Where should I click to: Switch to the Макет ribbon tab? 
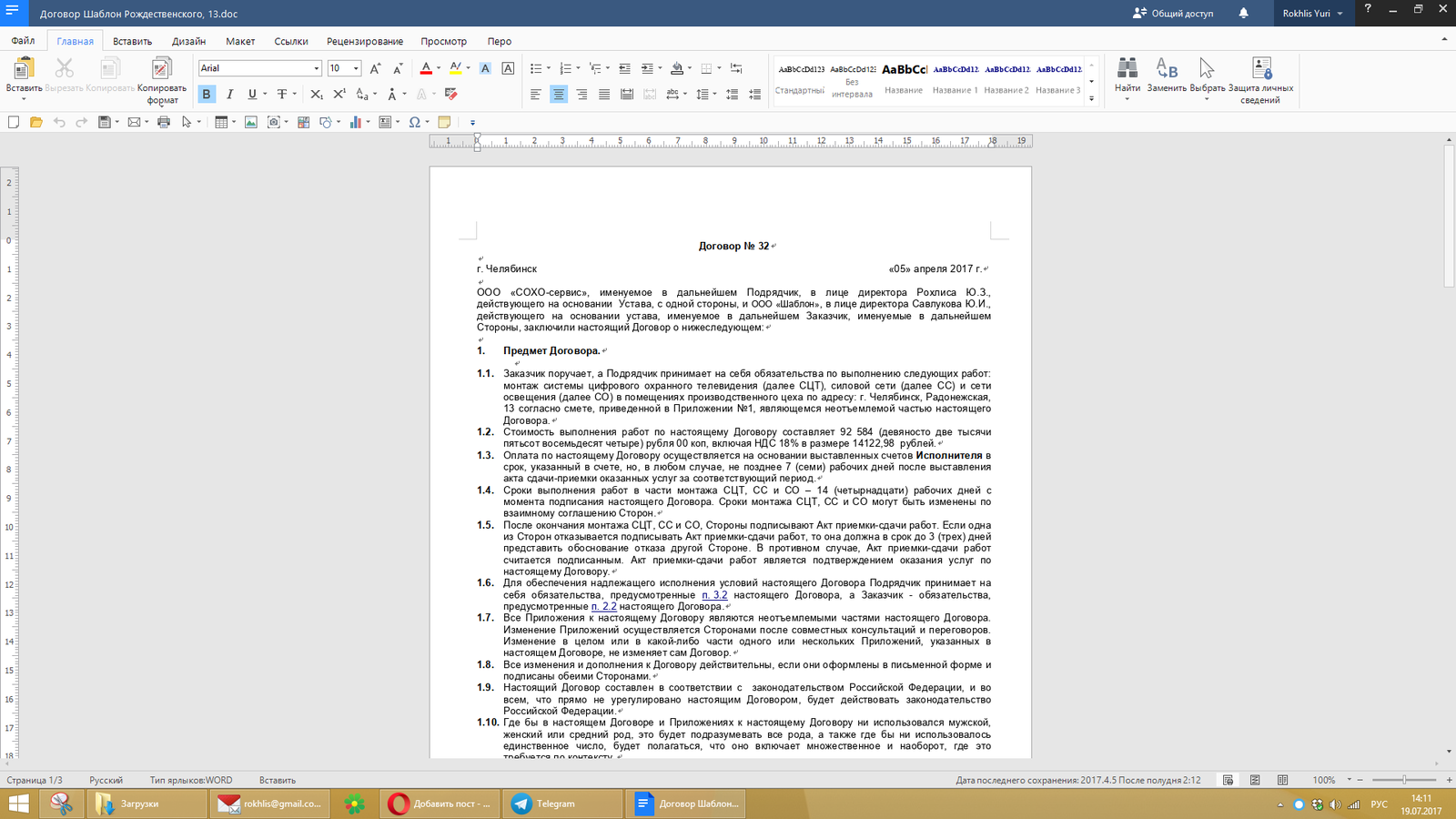(x=240, y=41)
